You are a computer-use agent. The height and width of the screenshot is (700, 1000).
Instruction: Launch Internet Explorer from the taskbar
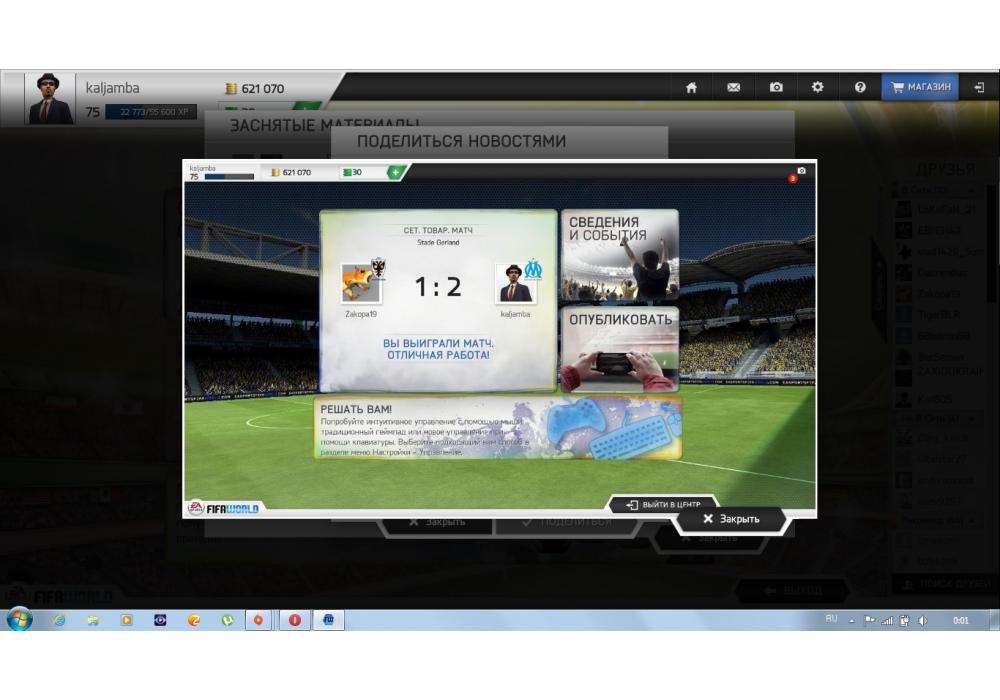59,620
